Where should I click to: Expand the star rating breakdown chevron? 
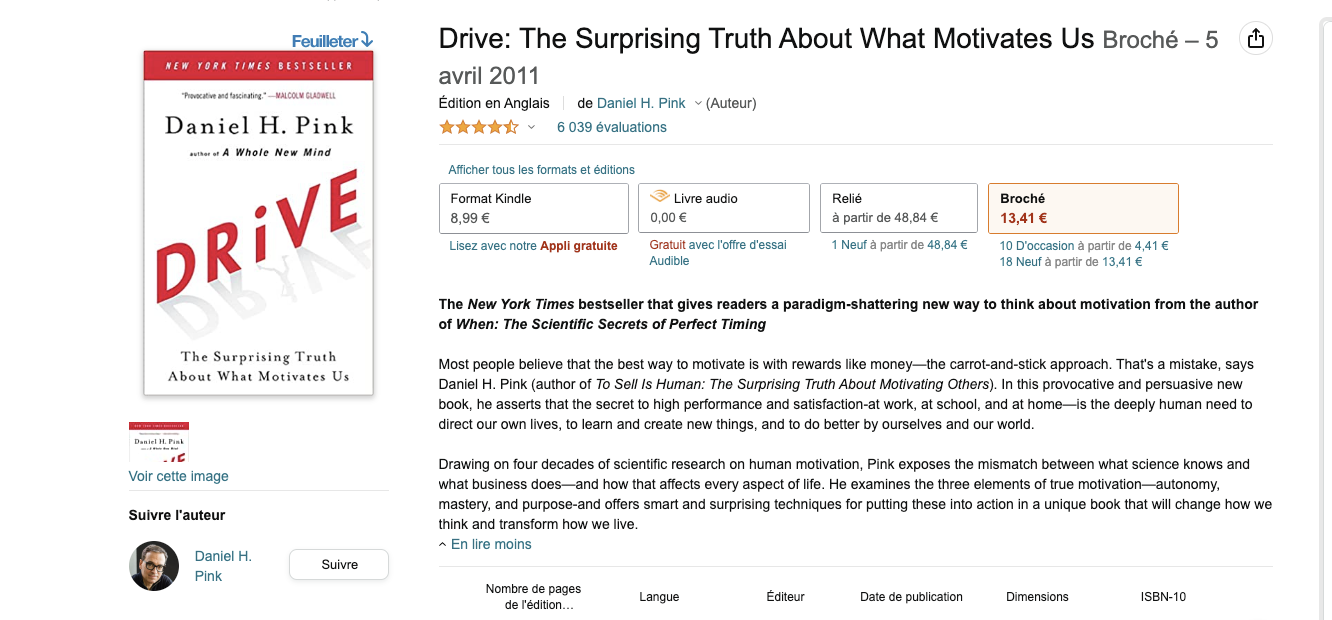point(531,127)
